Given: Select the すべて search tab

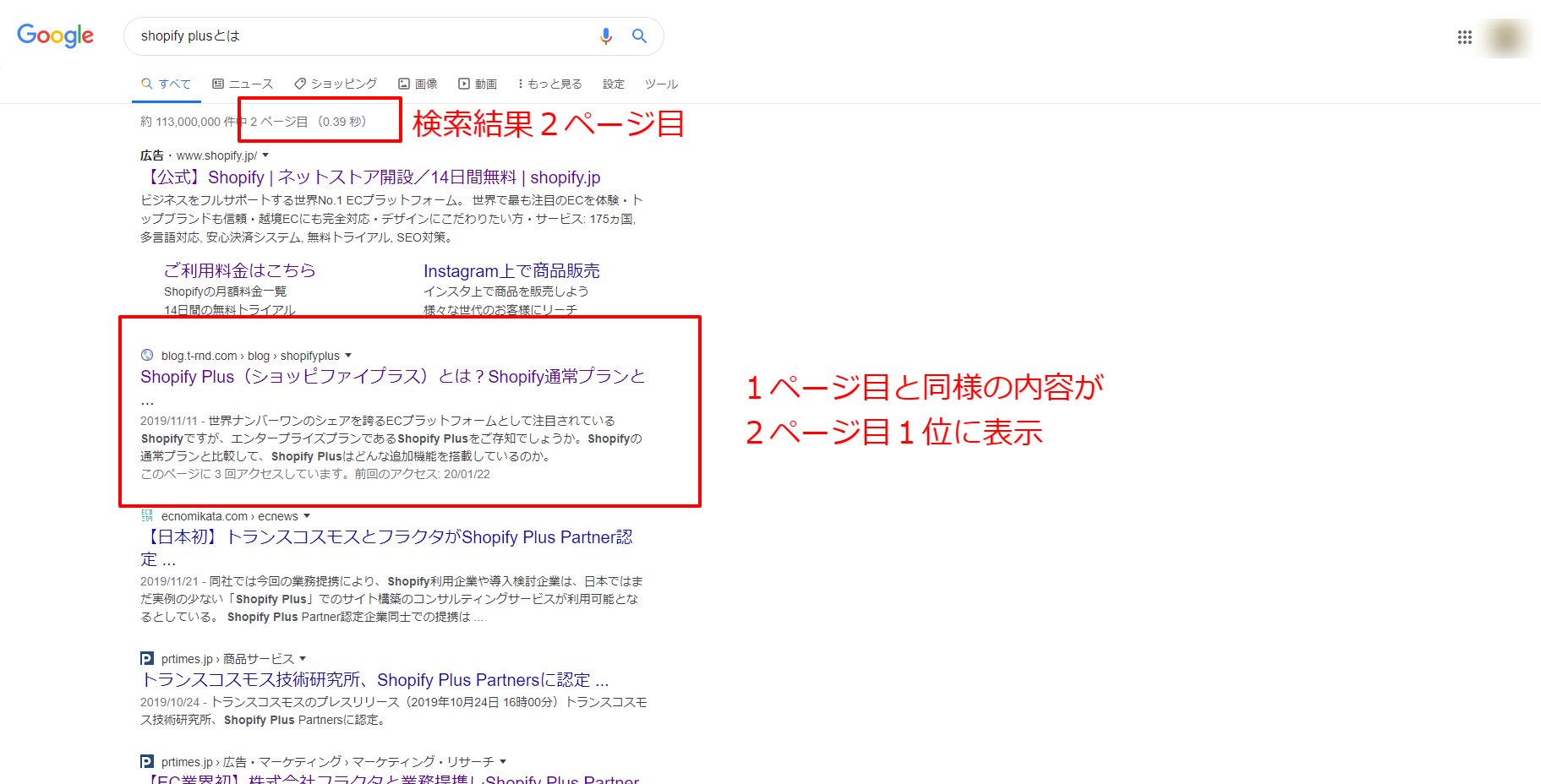Looking at the screenshot, I should click(167, 84).
